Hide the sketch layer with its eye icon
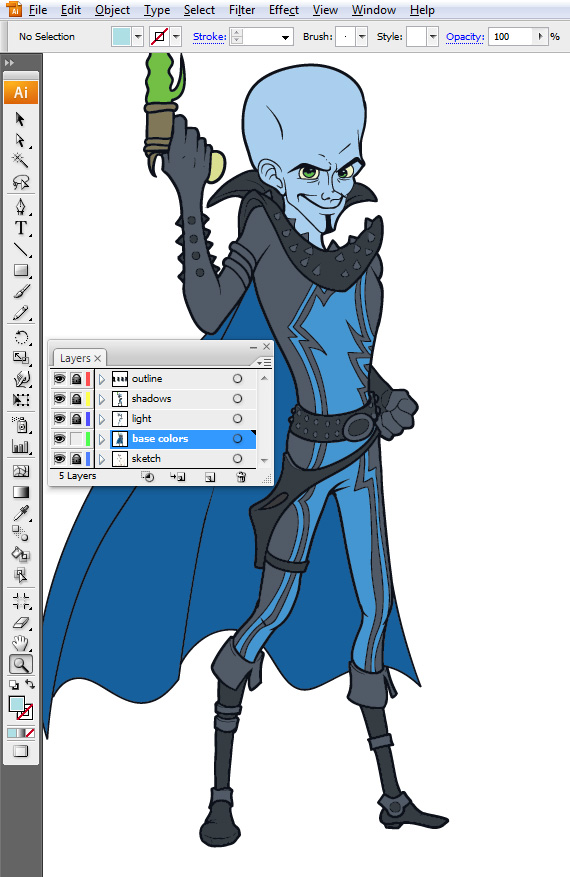Image resolution: width=570 pixels, height=877 pixels. (x=59, y=459)
